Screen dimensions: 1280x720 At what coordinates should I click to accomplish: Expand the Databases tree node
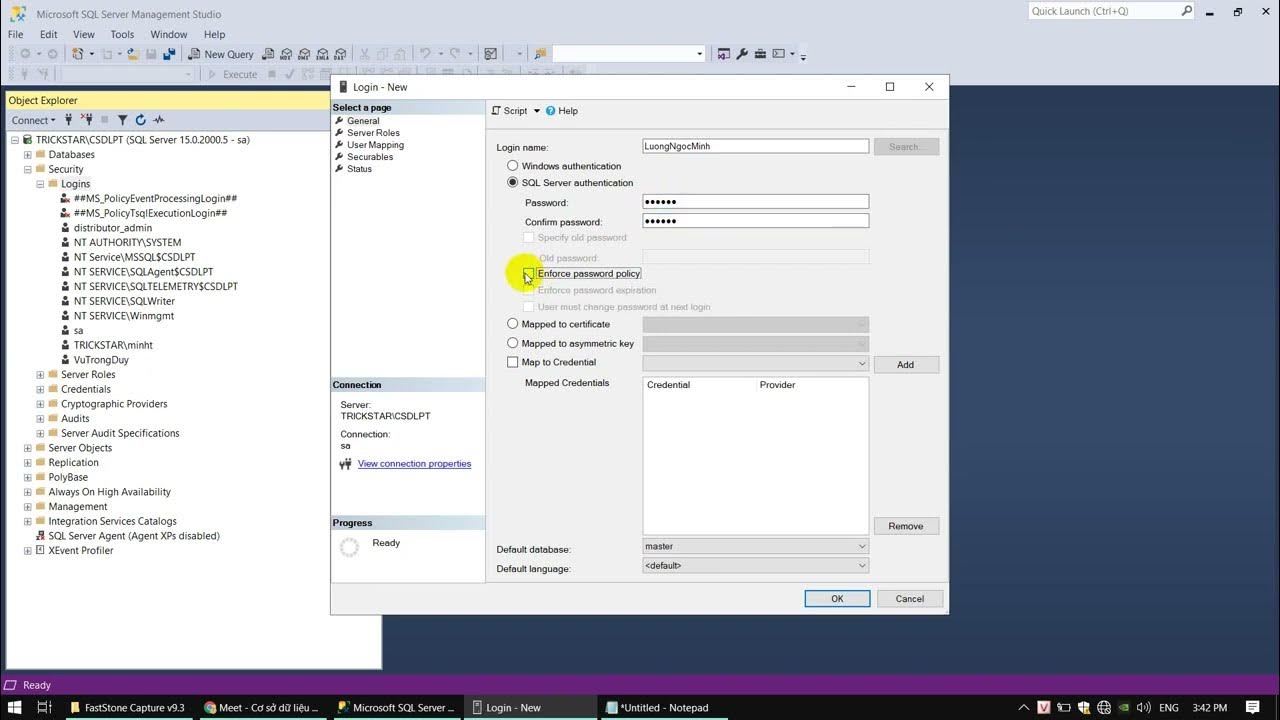[28, 155]
